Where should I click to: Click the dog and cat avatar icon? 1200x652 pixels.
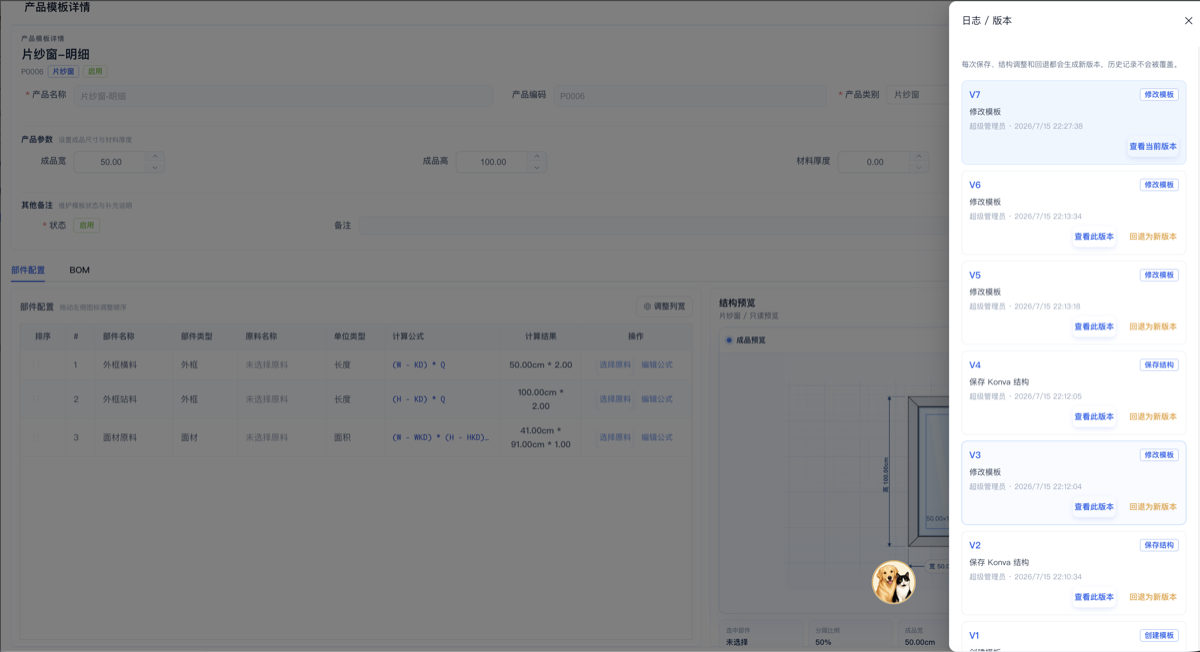893,582
